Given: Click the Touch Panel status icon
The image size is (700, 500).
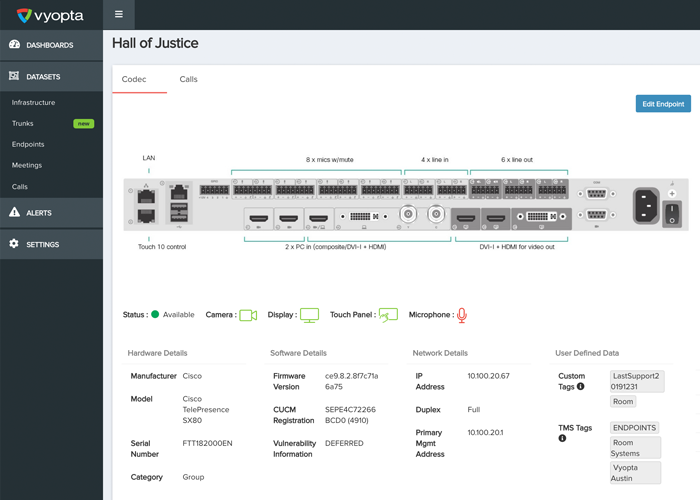Looking at the screenshot, I should (x=388, y=315).
